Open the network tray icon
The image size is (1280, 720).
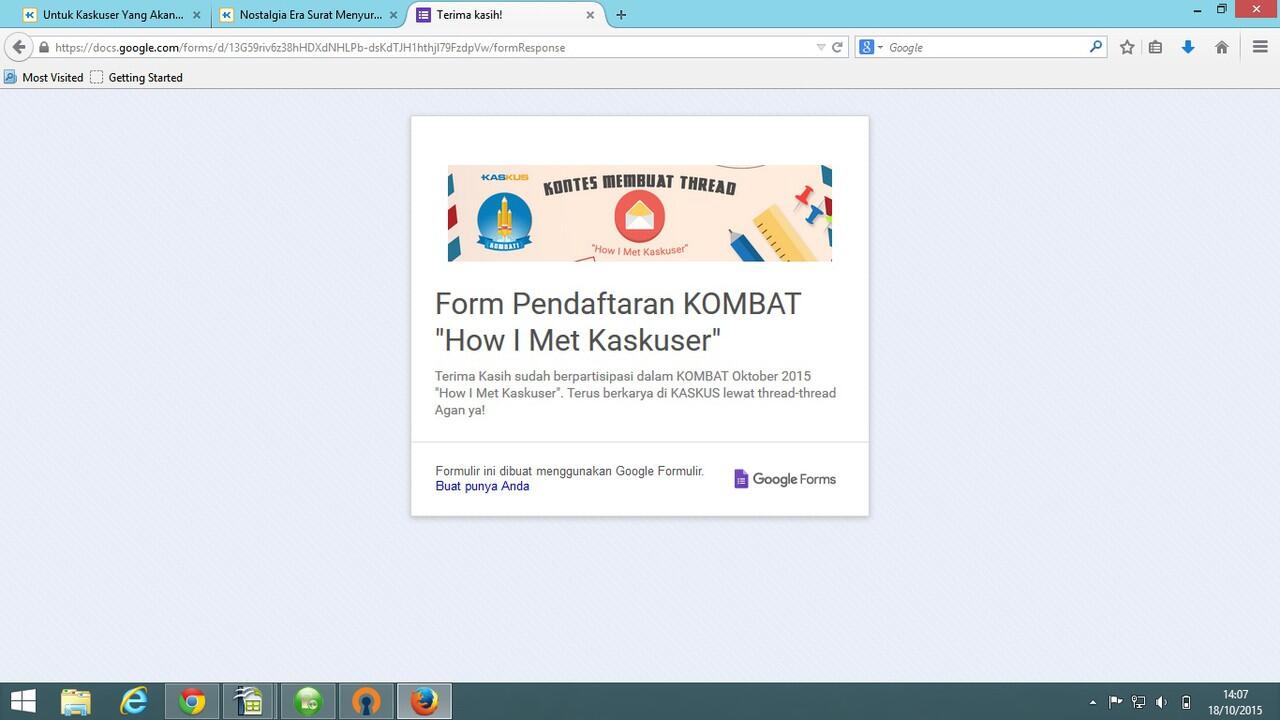click(1138, 702)
